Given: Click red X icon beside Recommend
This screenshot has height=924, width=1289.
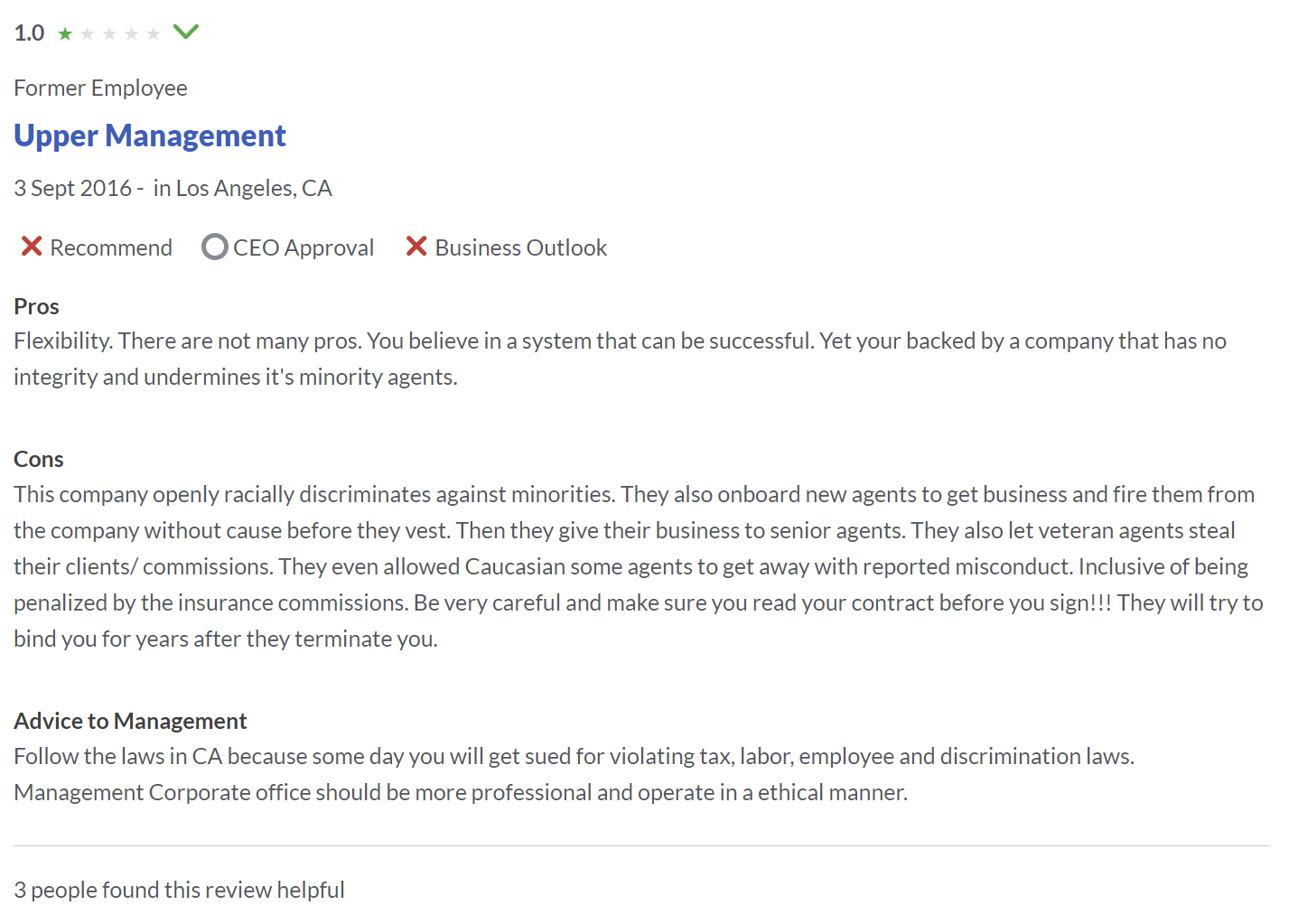Looking at the screenshot, I should 32,247.
